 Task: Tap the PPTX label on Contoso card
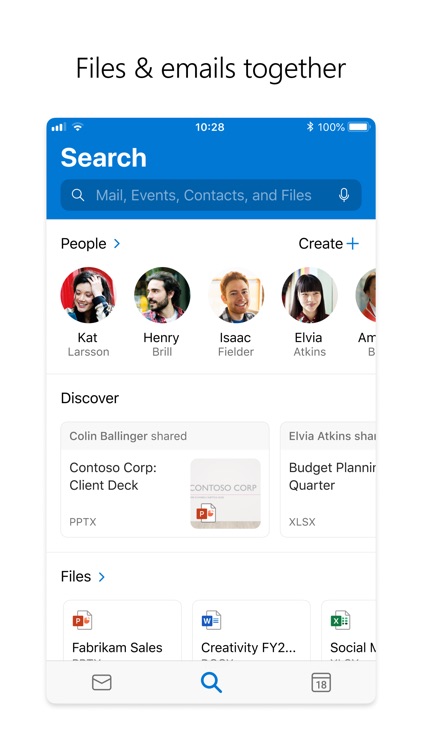click(83, 522)
